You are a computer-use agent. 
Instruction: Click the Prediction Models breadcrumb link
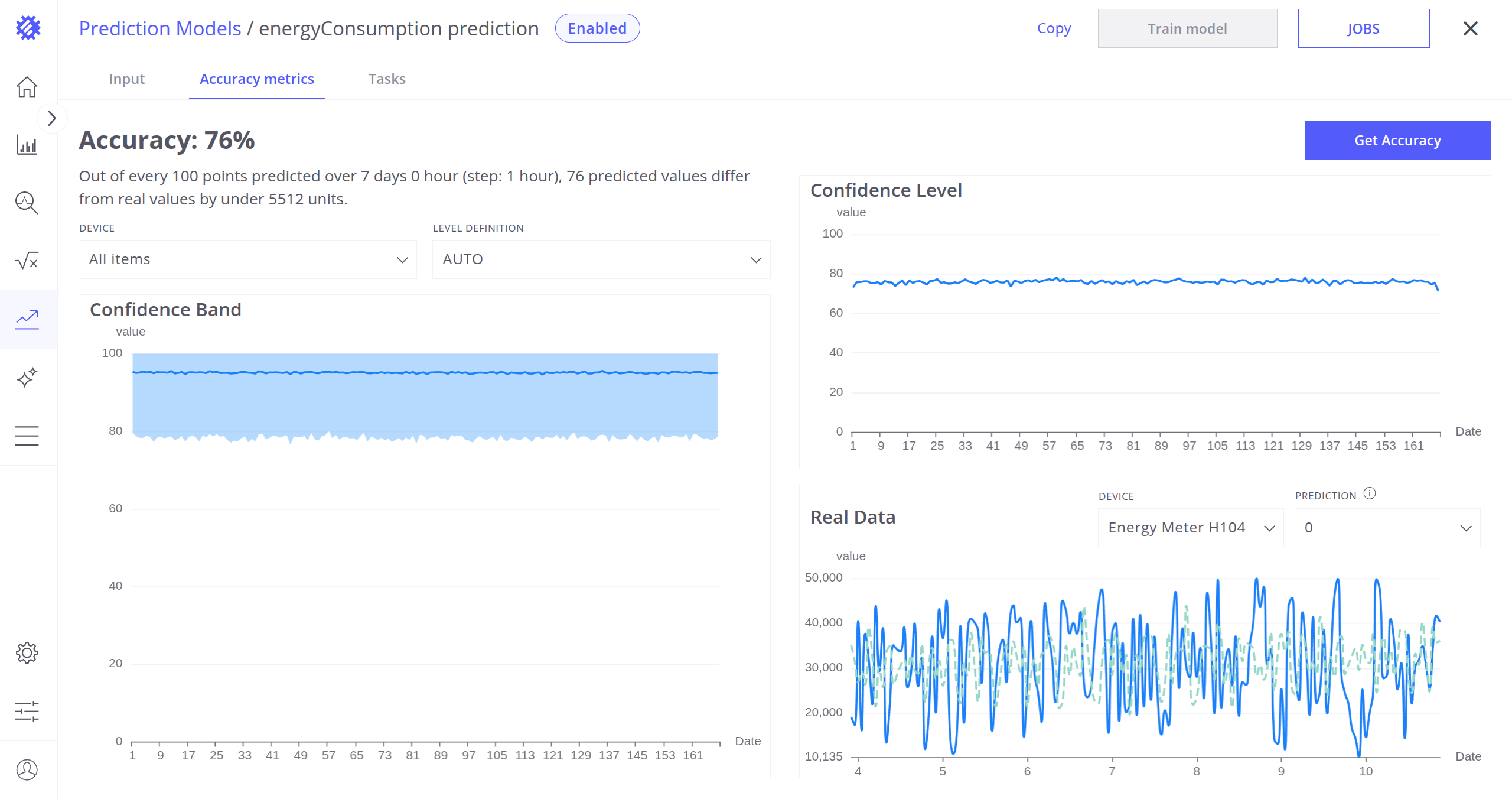160,28
